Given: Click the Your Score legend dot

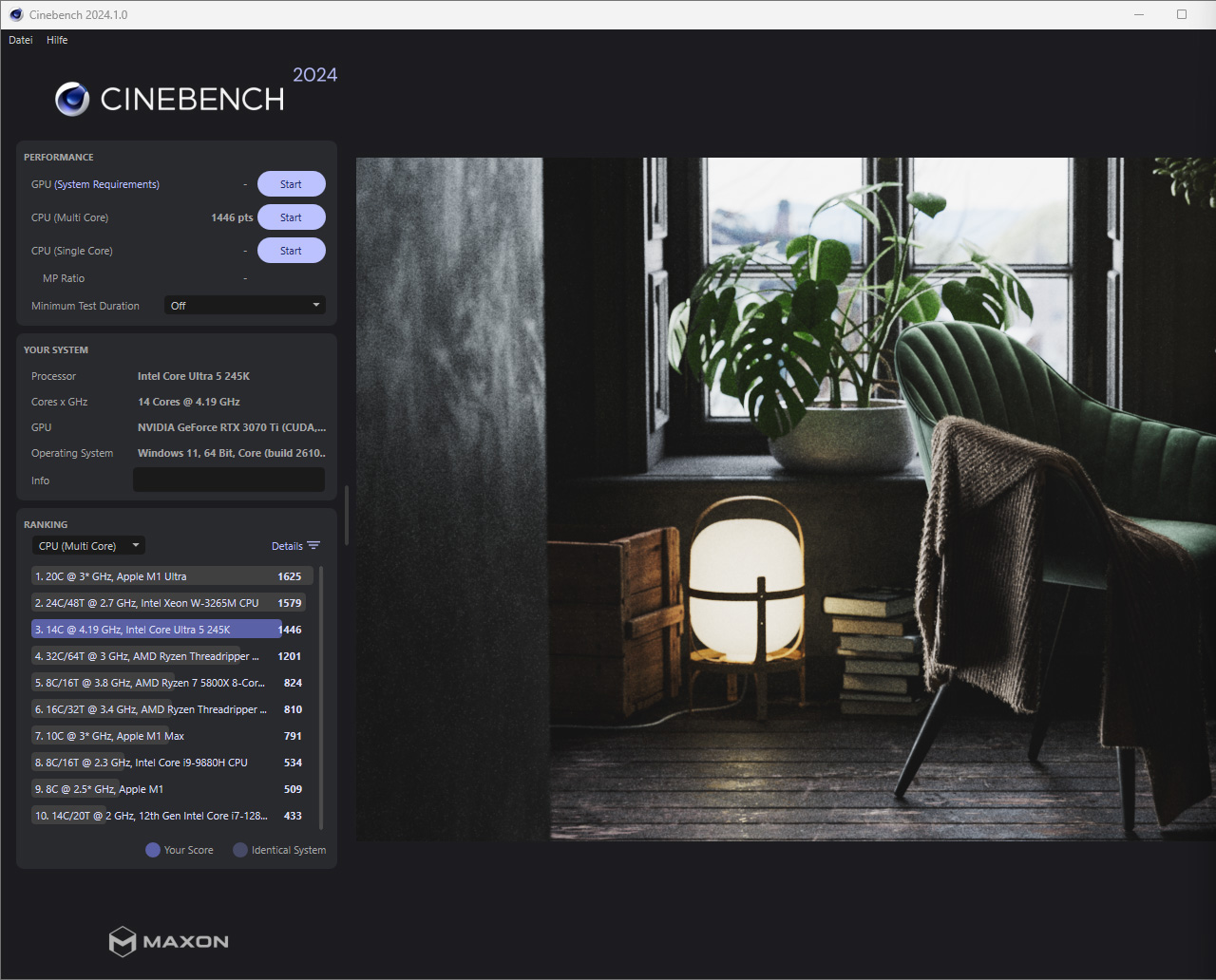Looking at the screenshot, I should tap(152, 850).
